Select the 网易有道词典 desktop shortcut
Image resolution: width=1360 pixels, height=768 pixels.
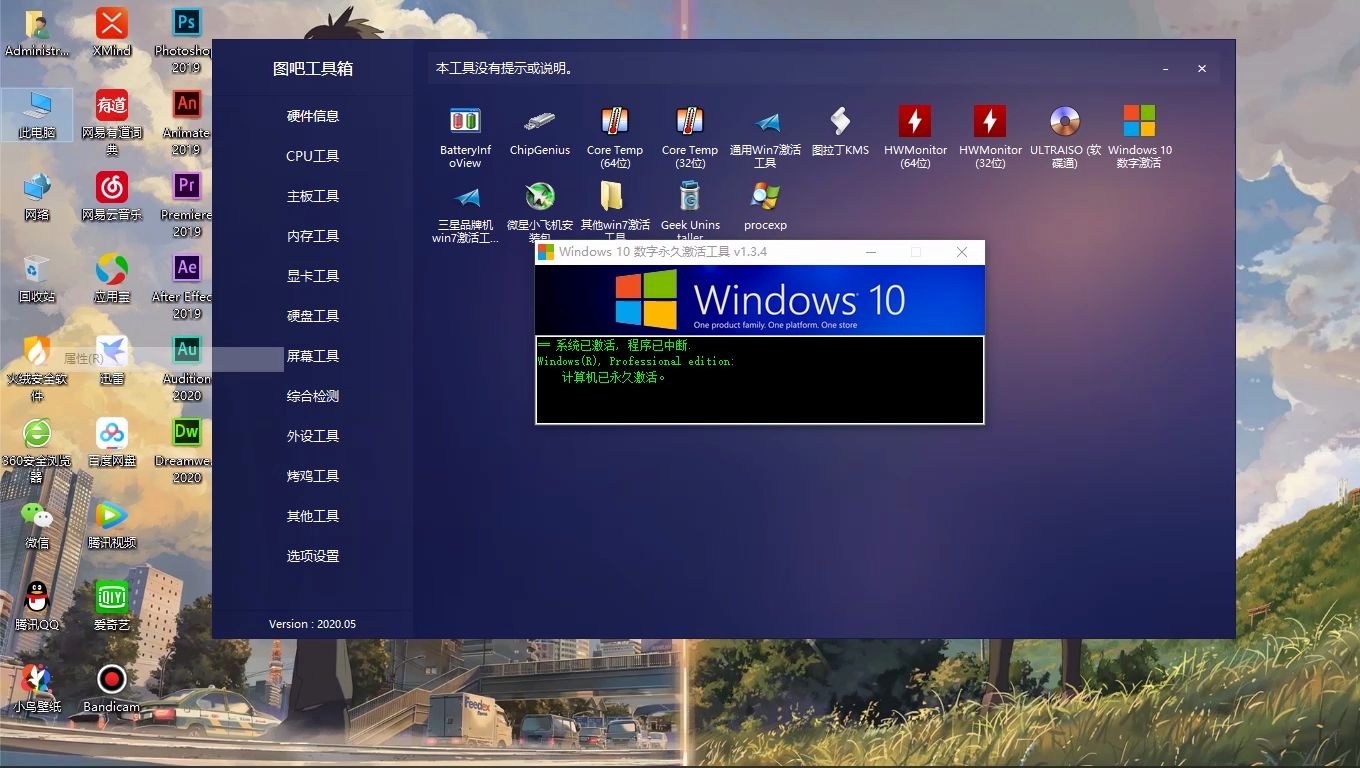pos(111,122)
